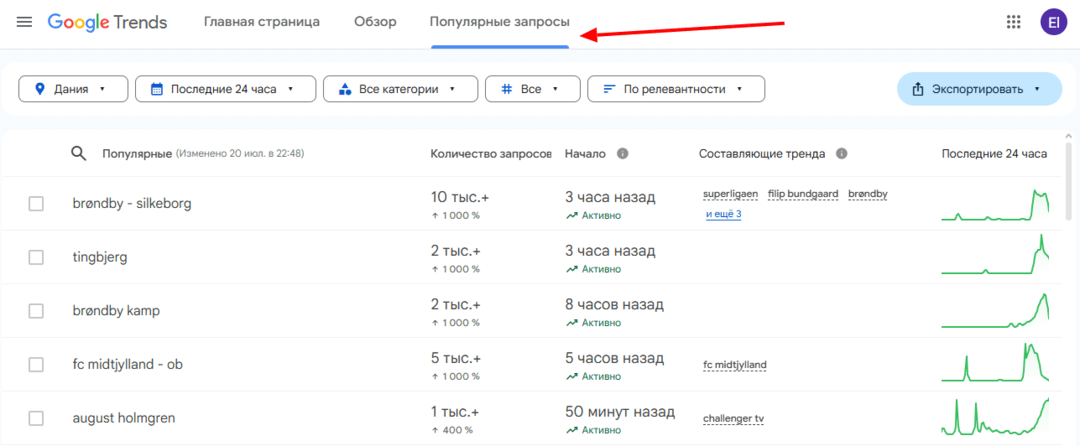Tick checkbox for fc midtjylland - ob

tap(36, 365)
